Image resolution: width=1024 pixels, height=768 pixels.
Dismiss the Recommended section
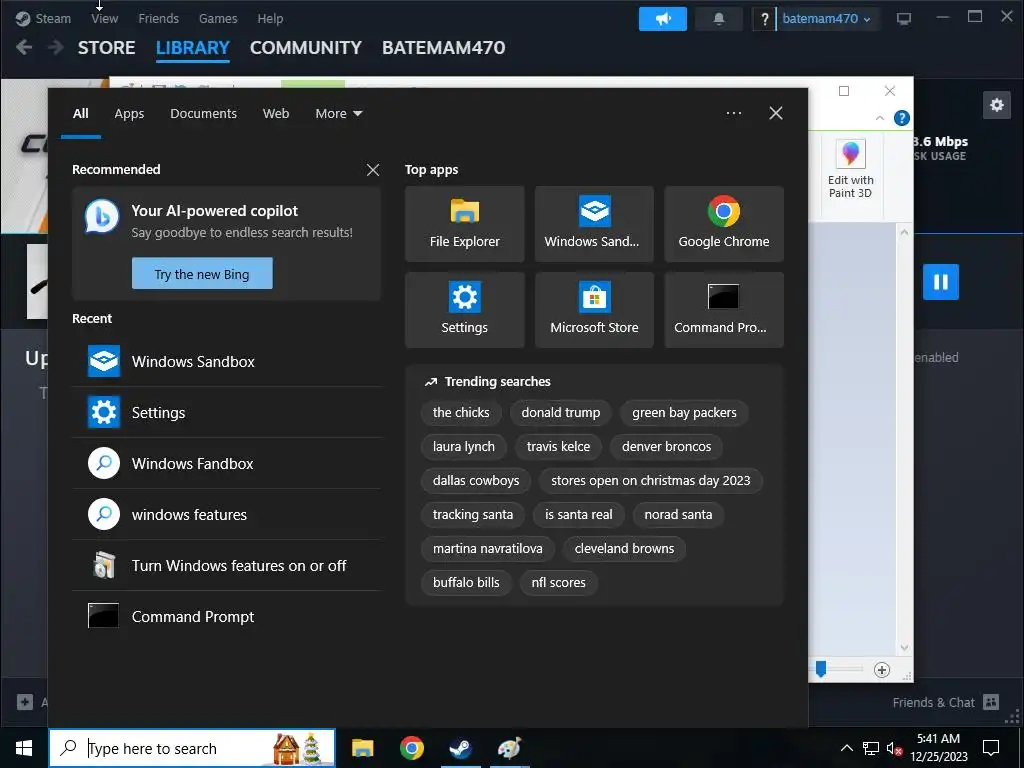(373, 170)
